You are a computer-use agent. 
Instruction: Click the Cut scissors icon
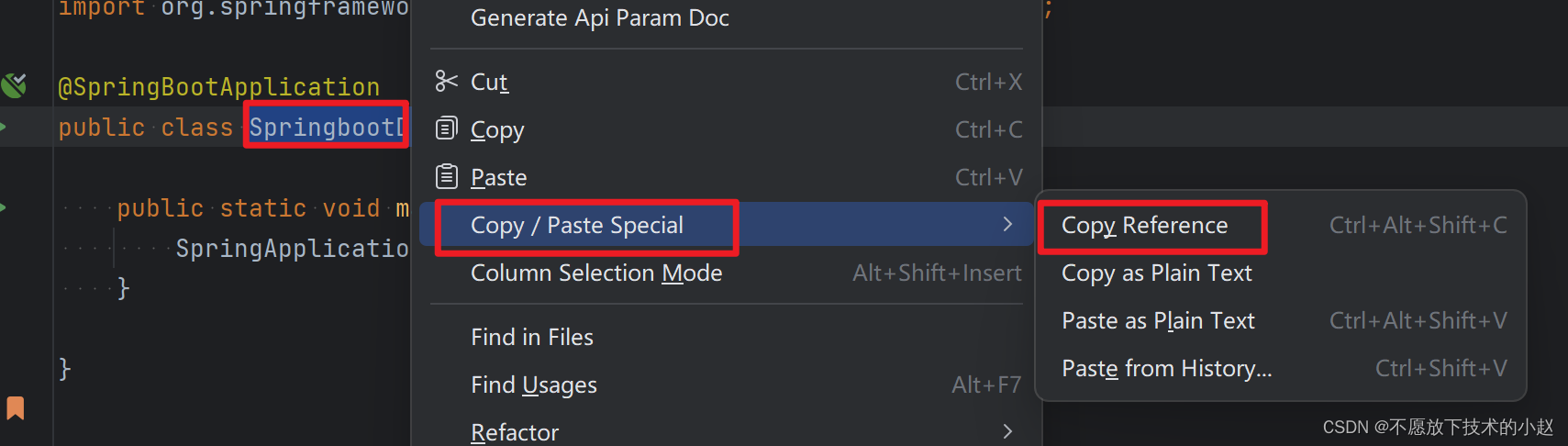click(x=446, y=82)
